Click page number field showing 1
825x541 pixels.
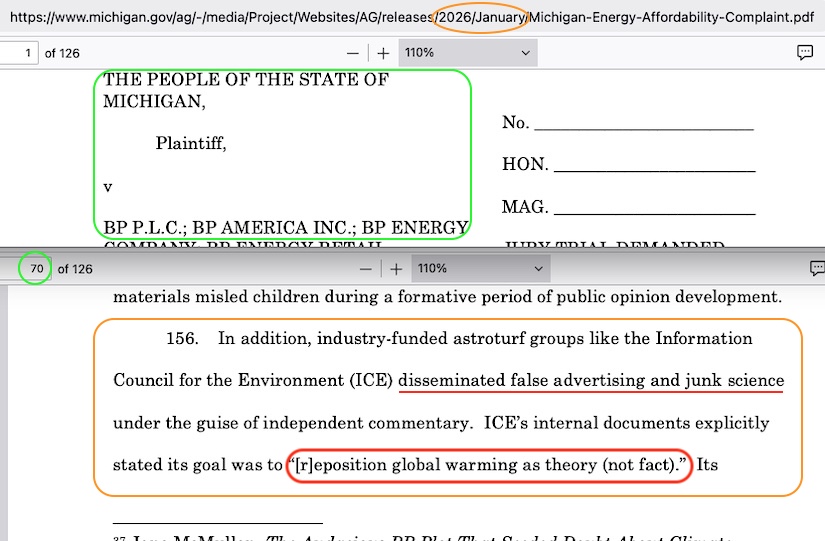19,53
